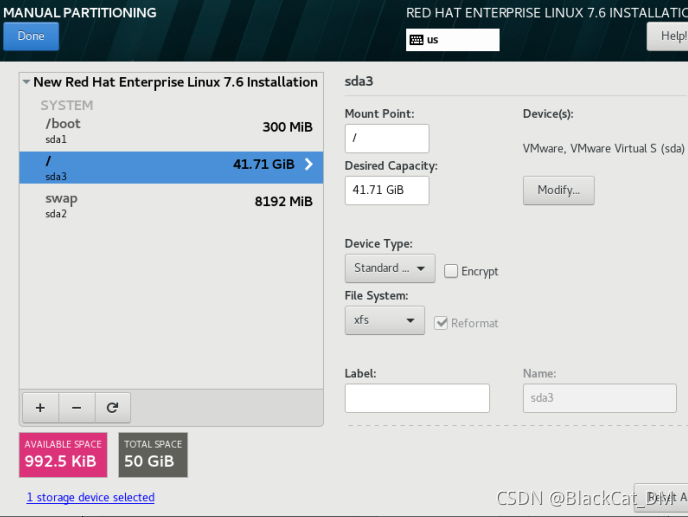Click the MANUAL PARTITIONING title

79,13
